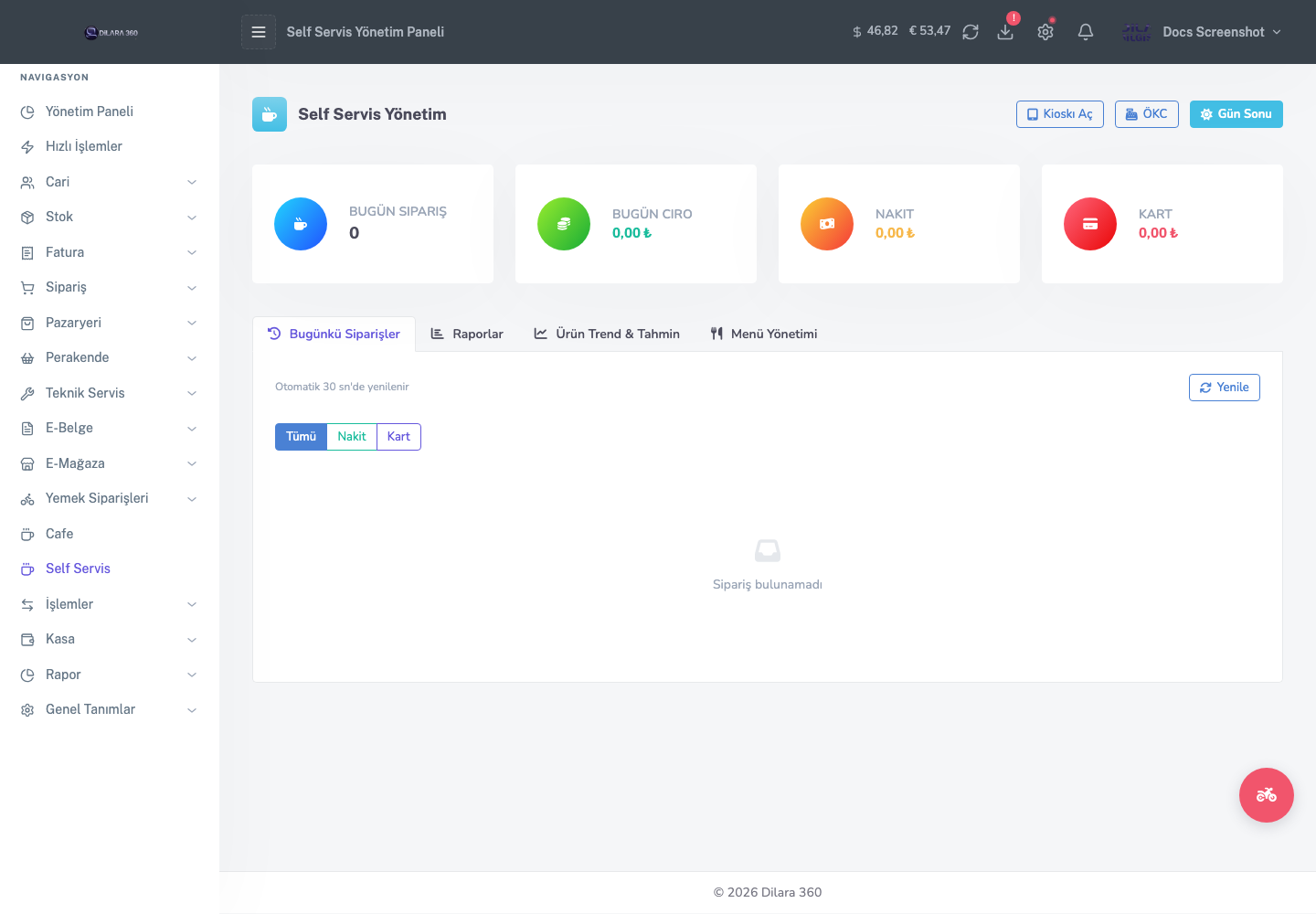Open the Menü Yönetimi tab
The width and height of the screenshot is (1316, 914).
coord(764,335)
